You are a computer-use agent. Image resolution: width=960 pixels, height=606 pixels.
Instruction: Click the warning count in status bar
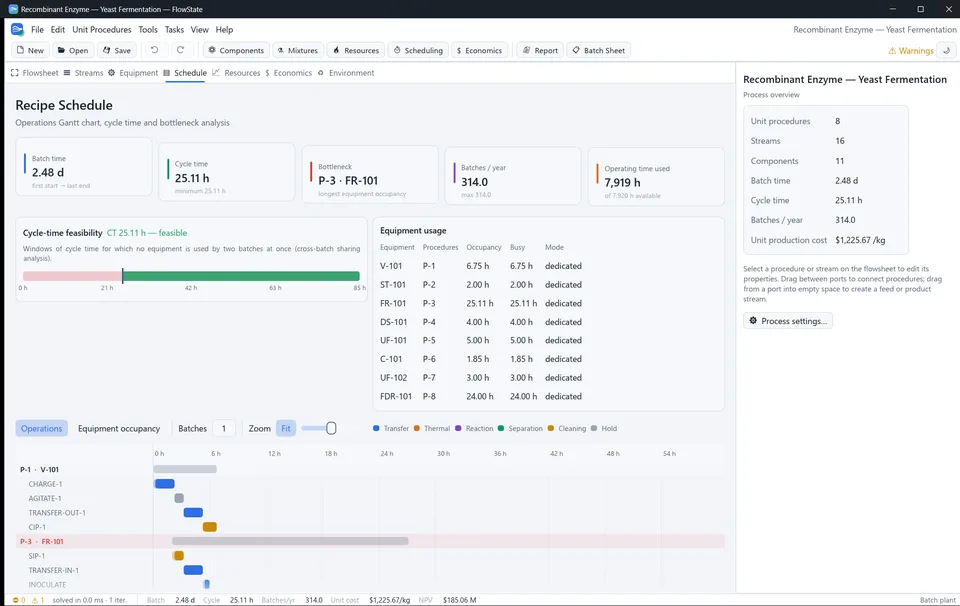point(37,600)
